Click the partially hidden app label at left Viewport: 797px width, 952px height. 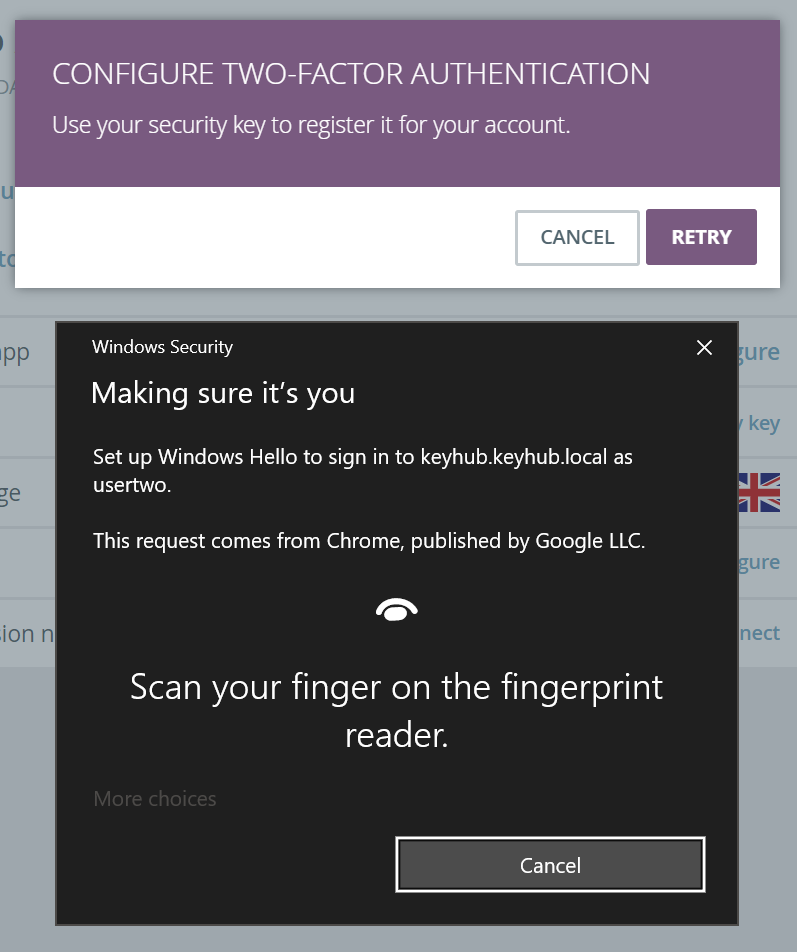coord(15,353)
